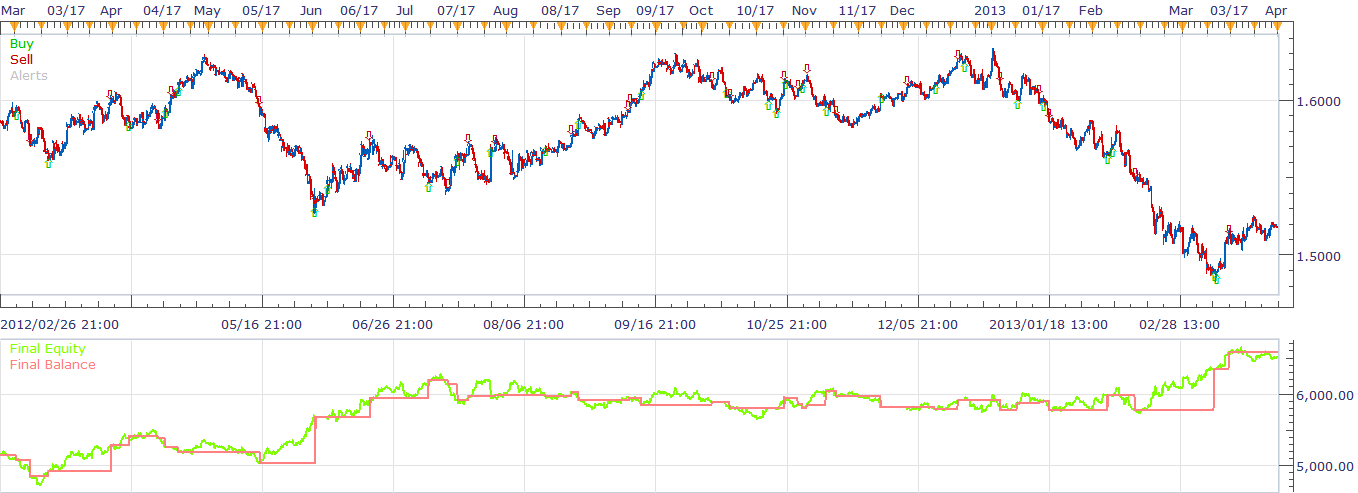Click the Jul month label on the timeline
Image resolution: width=1358 pixels, height=493 pixels.
[x=405, y=10]
